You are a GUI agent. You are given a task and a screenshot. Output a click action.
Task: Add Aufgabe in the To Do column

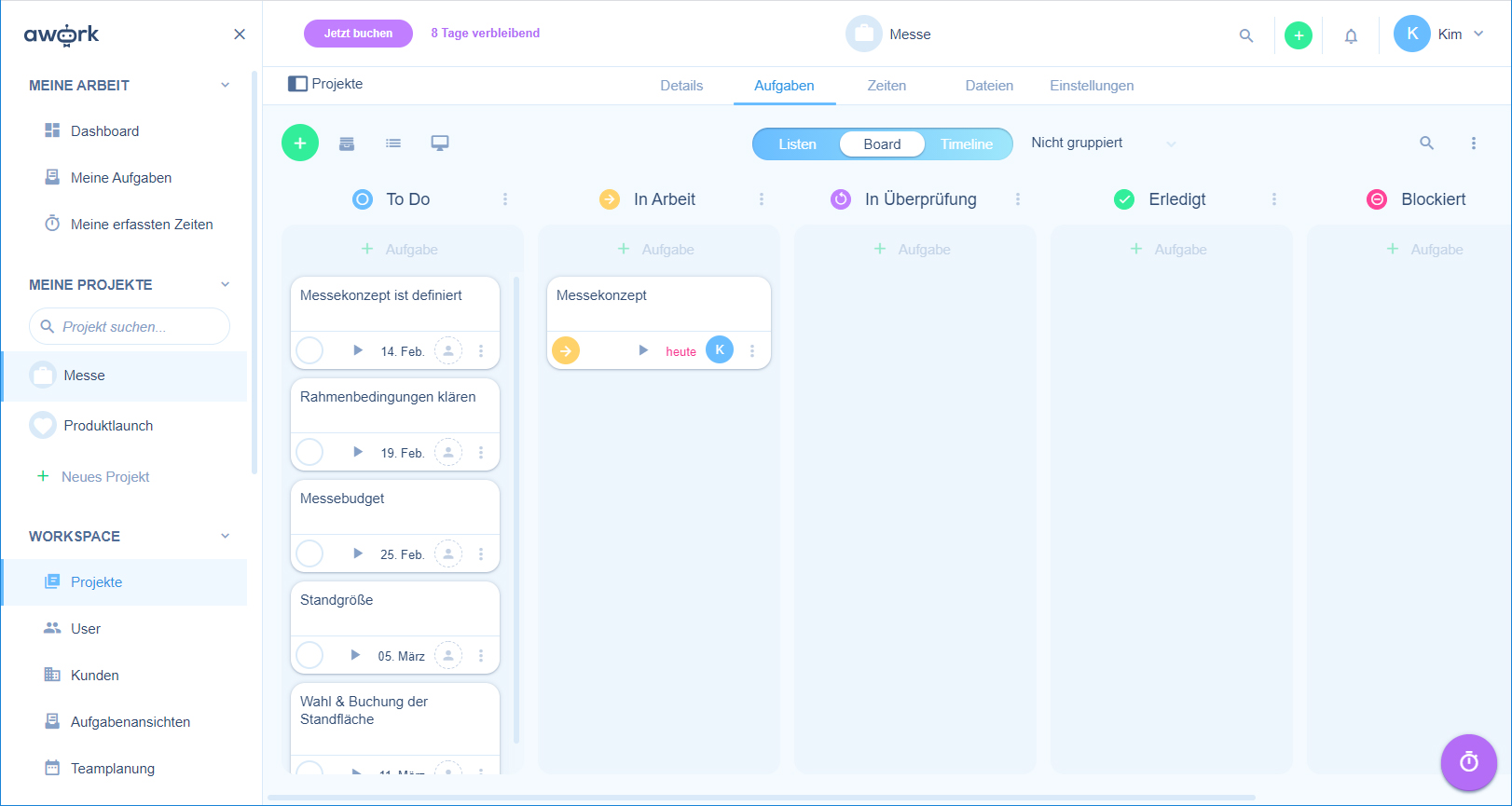click(x=400, y=249)
